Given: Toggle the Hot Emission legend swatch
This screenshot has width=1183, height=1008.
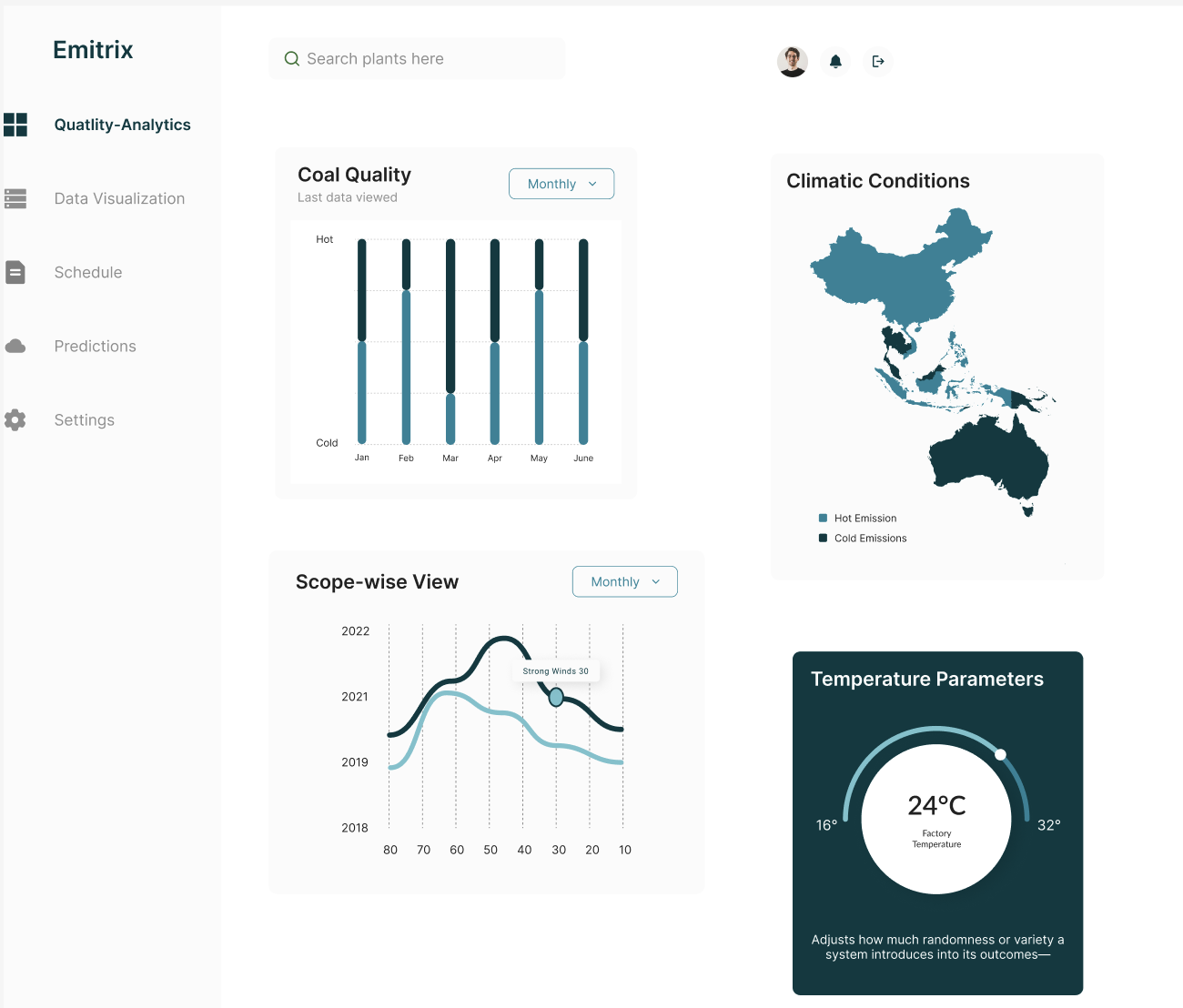Looking at the screenshot, I should click(823, 517).
